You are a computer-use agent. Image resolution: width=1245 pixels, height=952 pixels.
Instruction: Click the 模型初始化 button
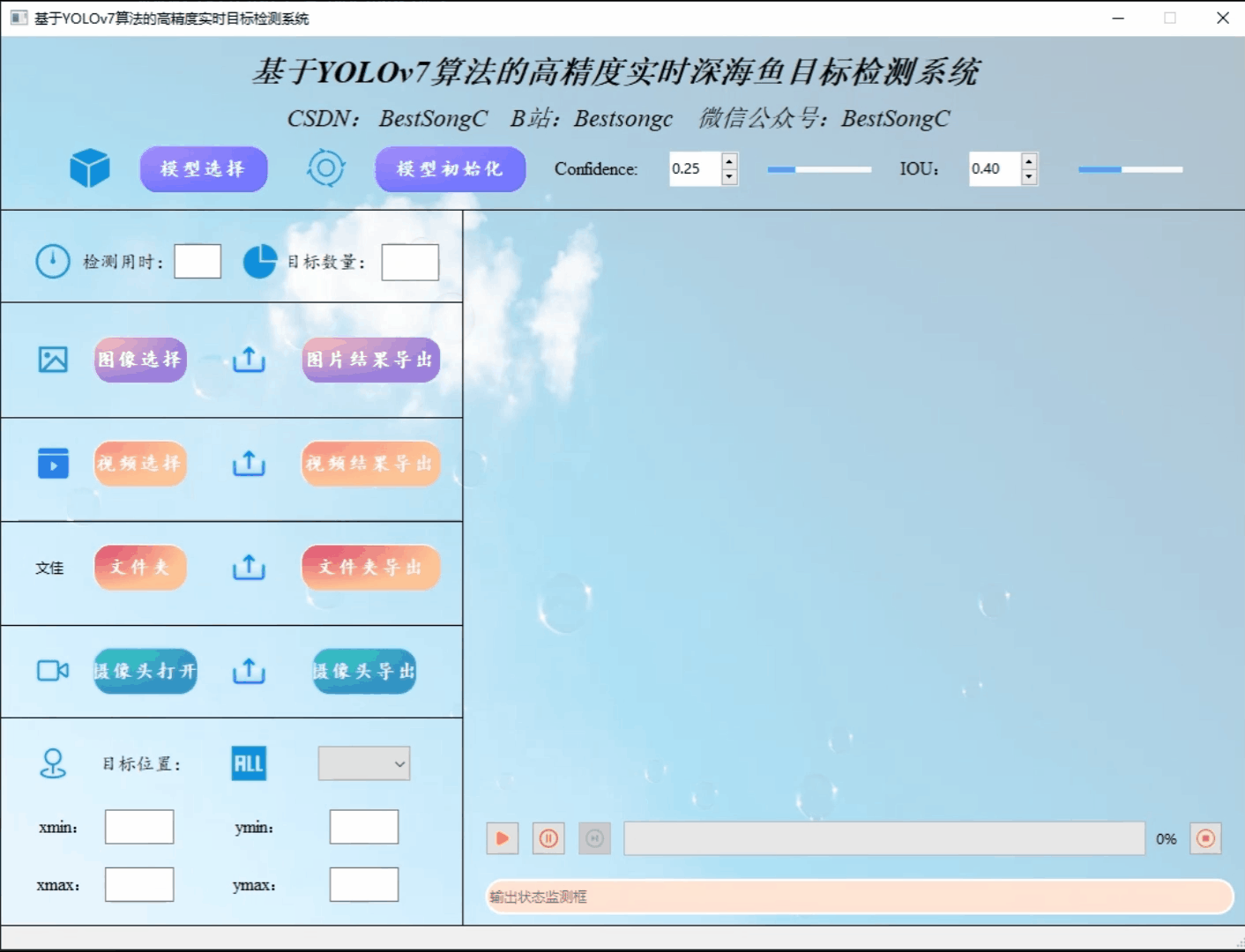click(x=451, y=168)
